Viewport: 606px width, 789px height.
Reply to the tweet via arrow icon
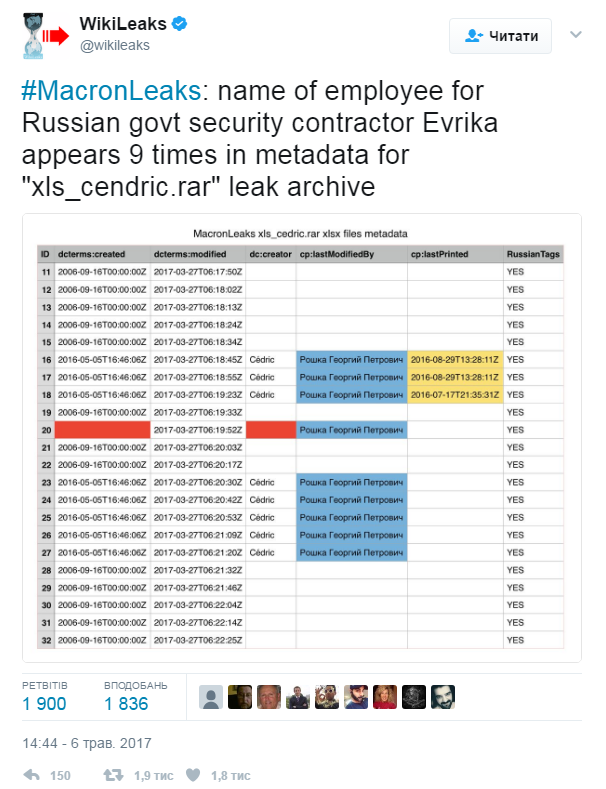(x=32, y=775)
